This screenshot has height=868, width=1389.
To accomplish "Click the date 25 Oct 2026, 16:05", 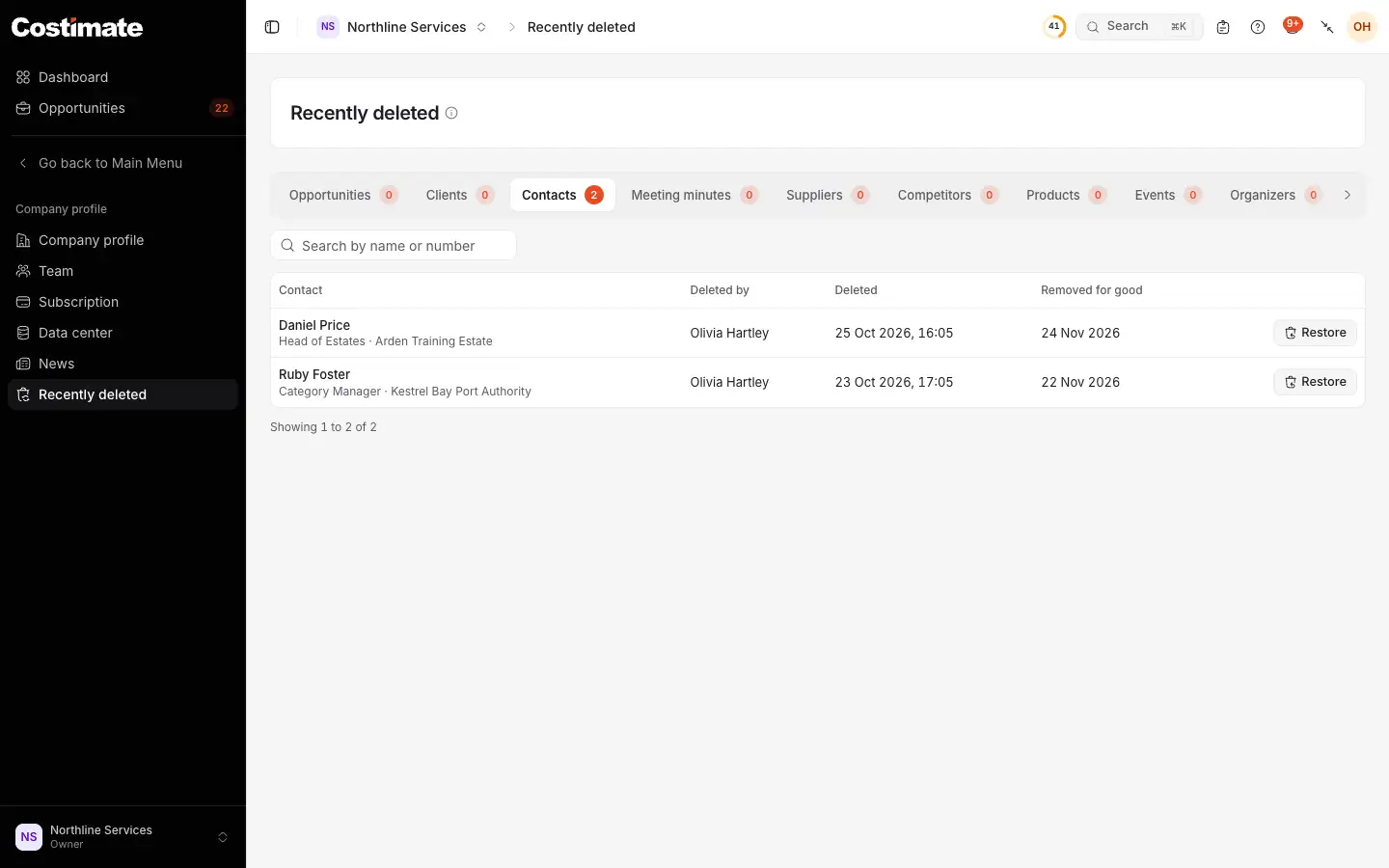I will pyautogui.click(x=894, y=333).
